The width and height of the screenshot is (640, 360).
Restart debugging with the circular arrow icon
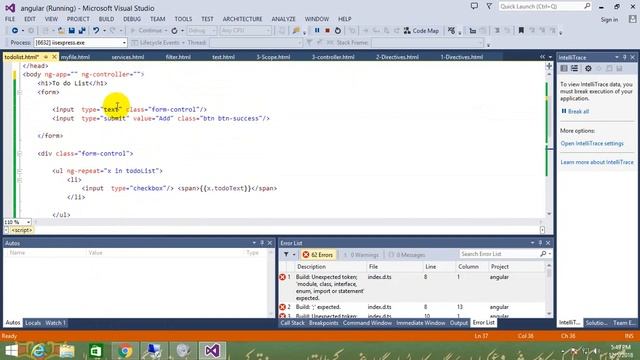coord(338,31)
